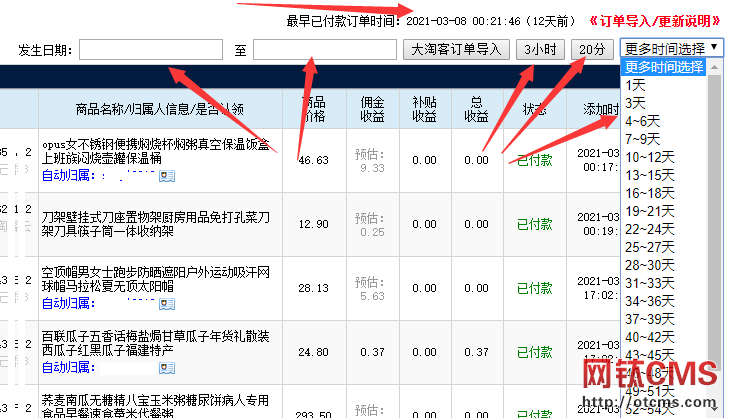Click 自动归属 link in 空顶帽 row

(x=68, y=304)
